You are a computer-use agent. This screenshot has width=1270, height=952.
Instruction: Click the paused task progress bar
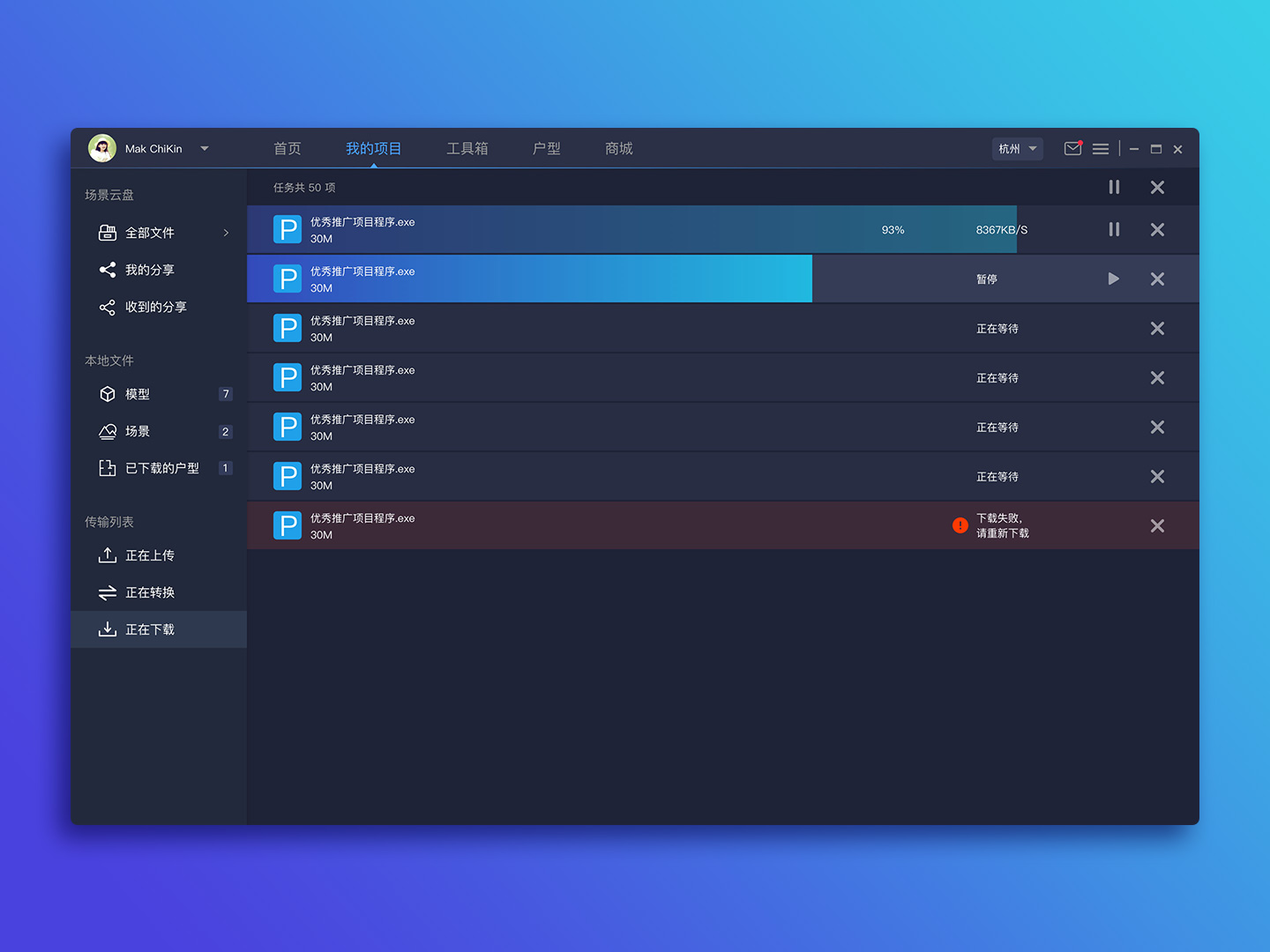[529, 279]
